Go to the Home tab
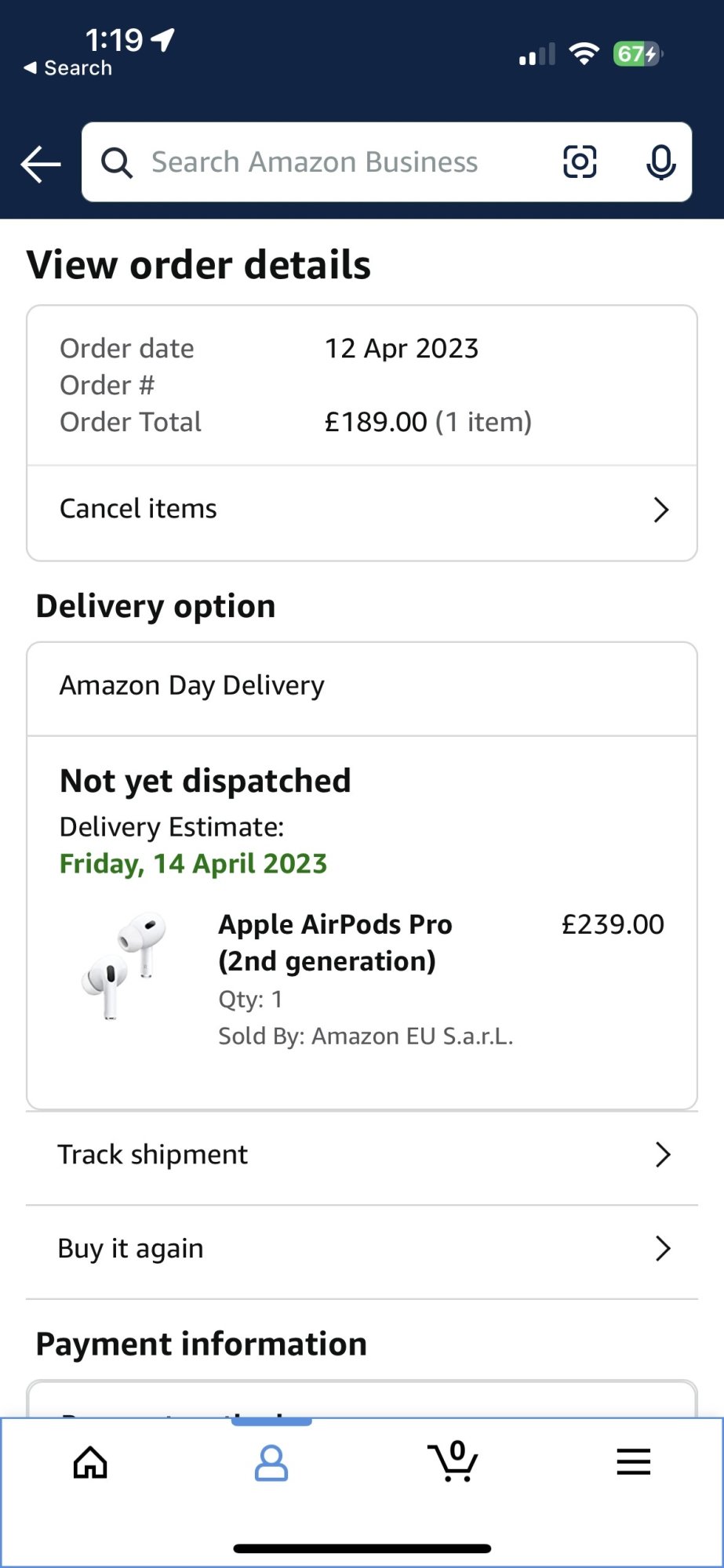The width and height of the screenshot is (724, 1568). pos(90,1462)
